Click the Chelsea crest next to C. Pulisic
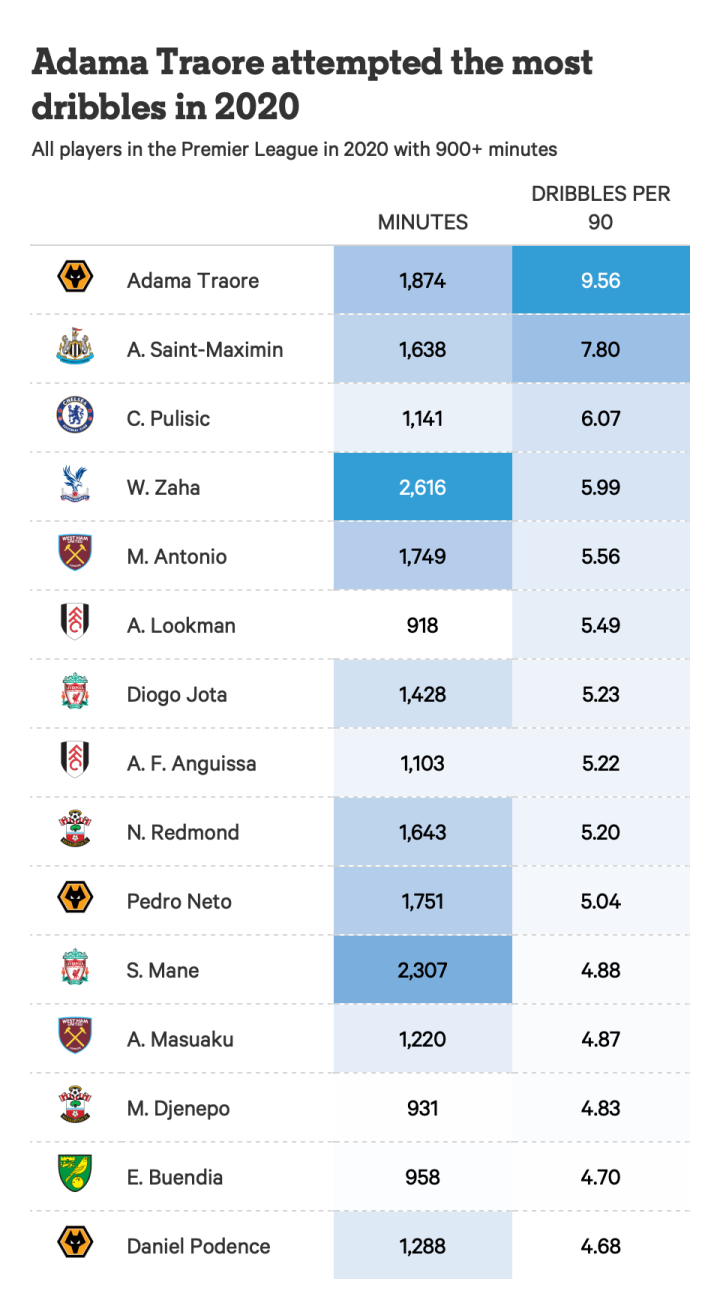 point(75,417)
